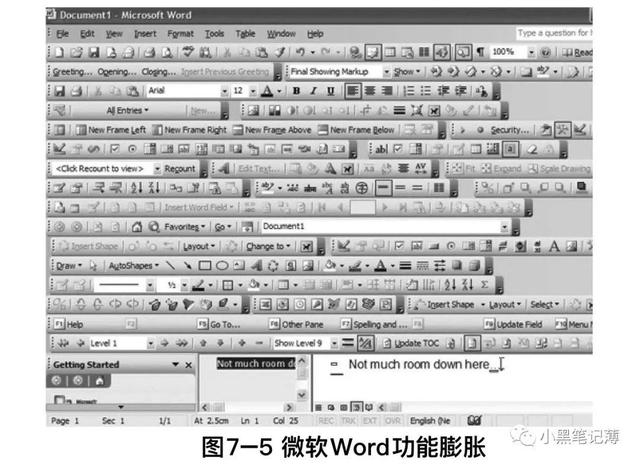Screen dimensions: 640x465
Task: Select the Line drawing tool
Action: tap(171, 266)
